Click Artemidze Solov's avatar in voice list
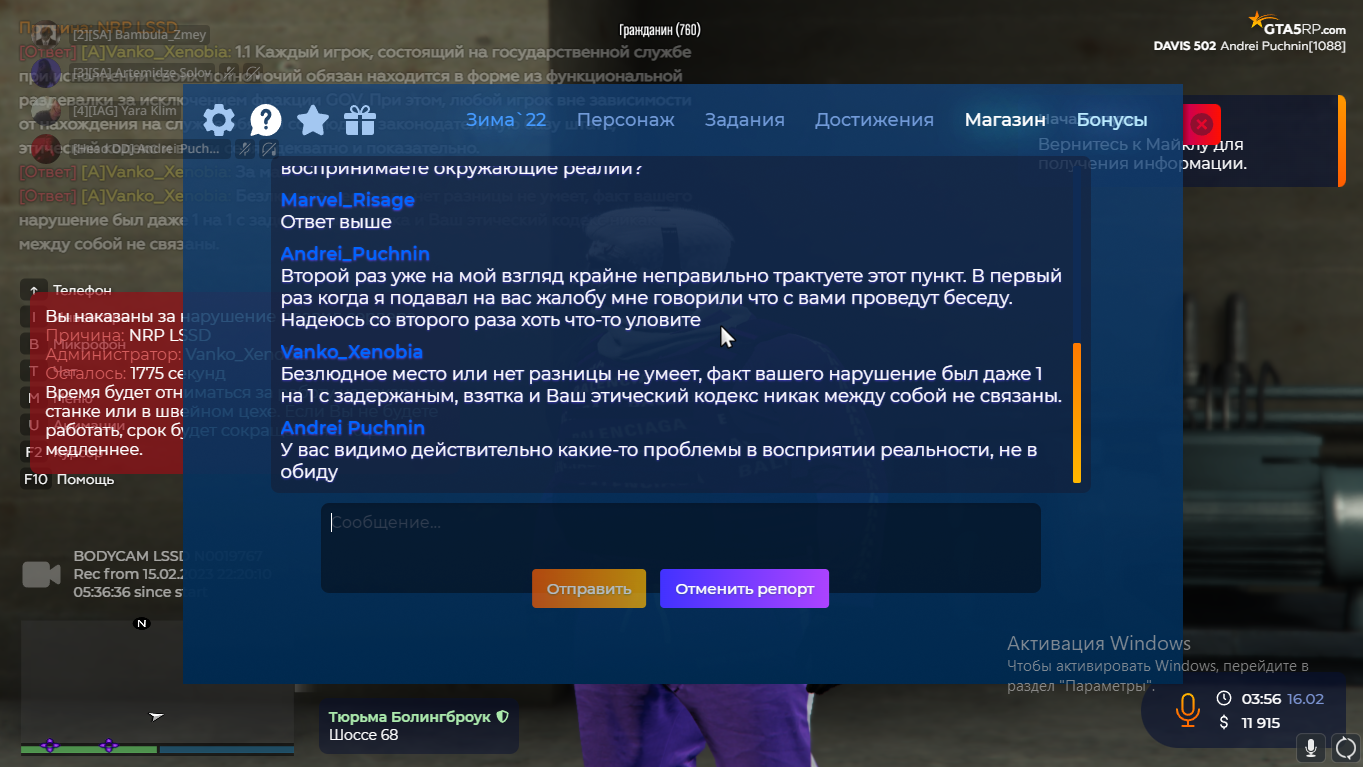Screen dimensions: 1363x767 click(x=45, y=73)
